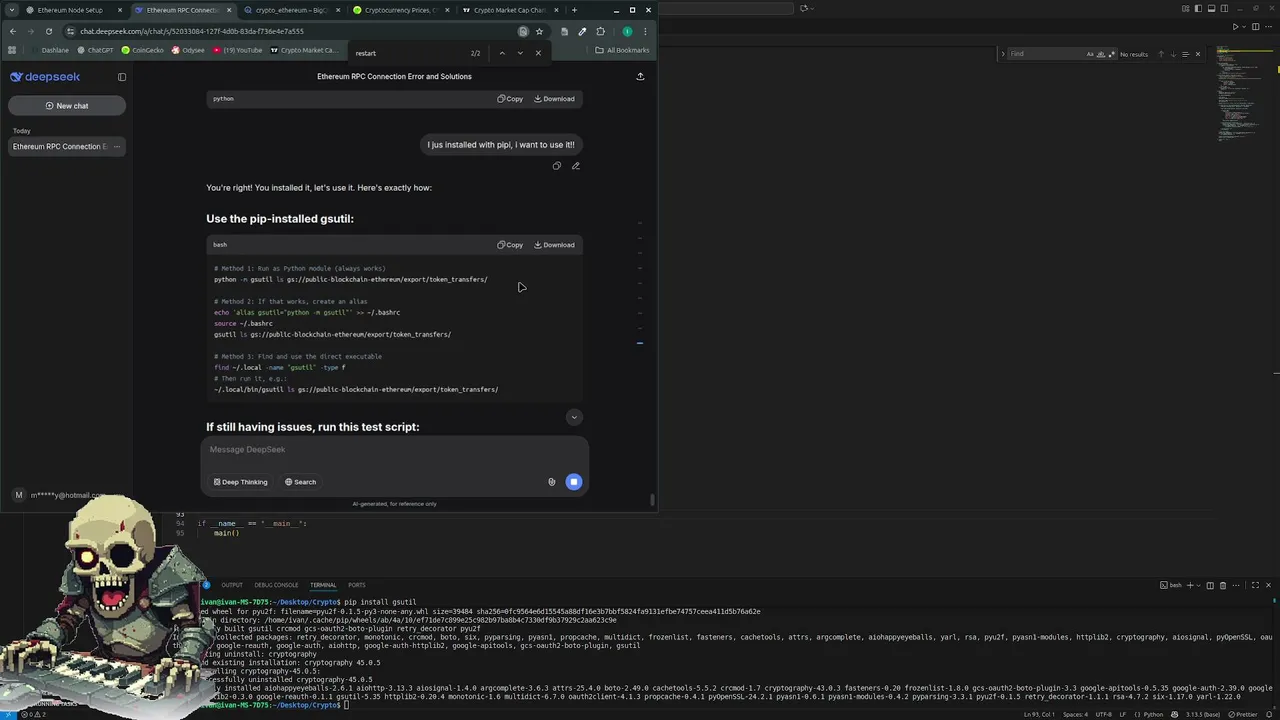
Task: Open options for the Ethereum RPC chat entry
Action: pos(117,146)
